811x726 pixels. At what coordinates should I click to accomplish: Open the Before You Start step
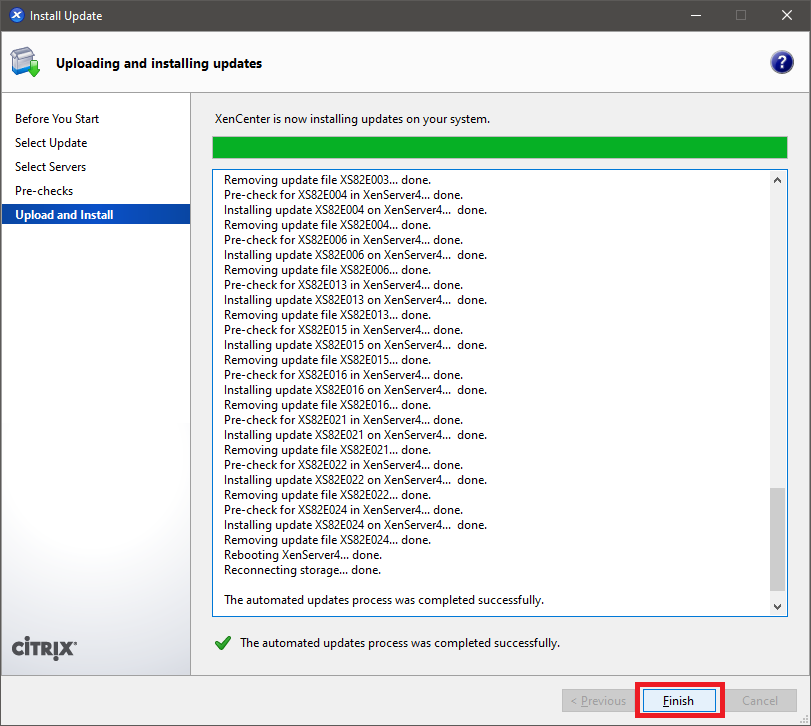(57, 119)
